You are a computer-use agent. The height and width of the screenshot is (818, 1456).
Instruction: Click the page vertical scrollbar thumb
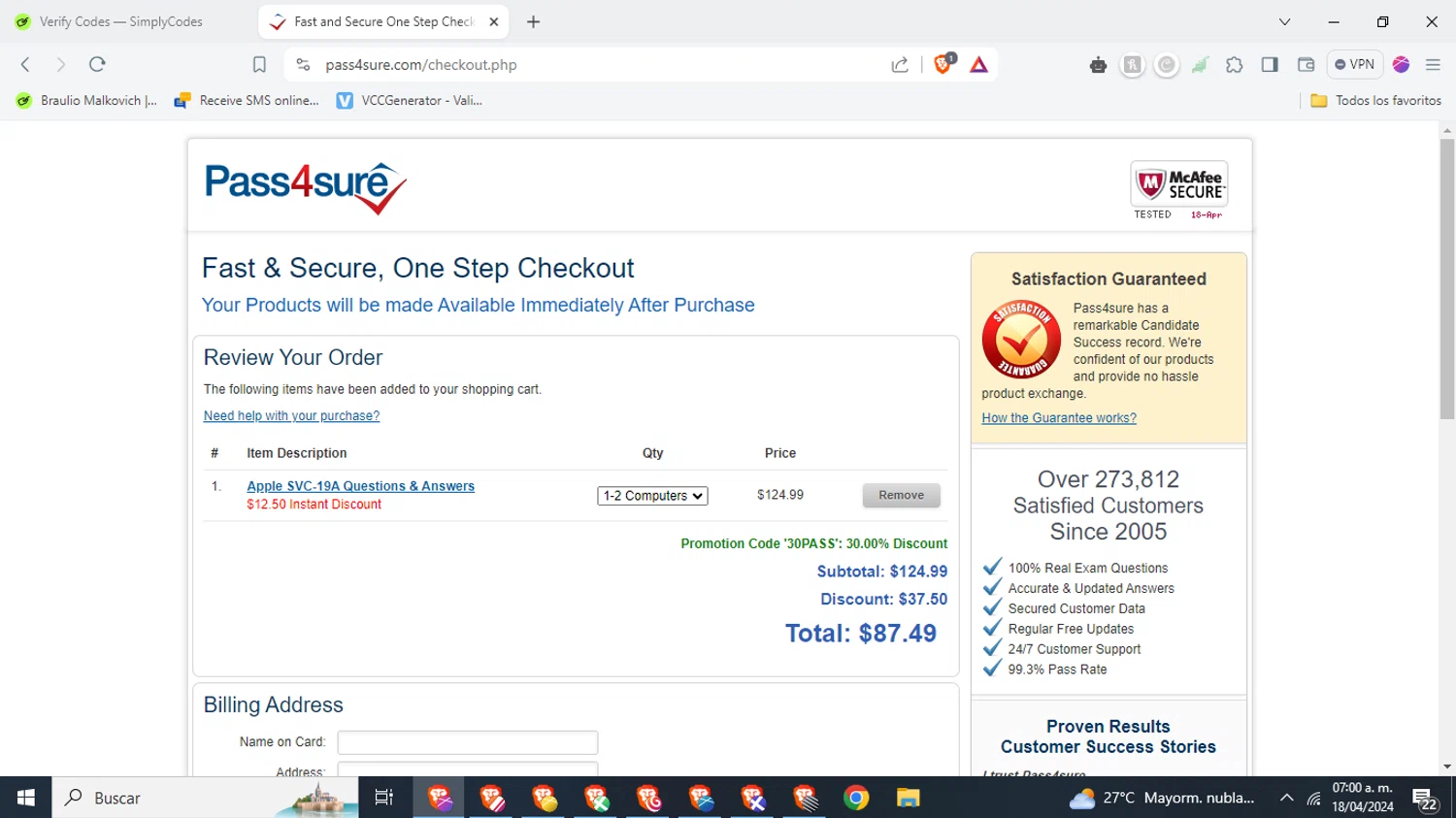tap(1447, 279)
